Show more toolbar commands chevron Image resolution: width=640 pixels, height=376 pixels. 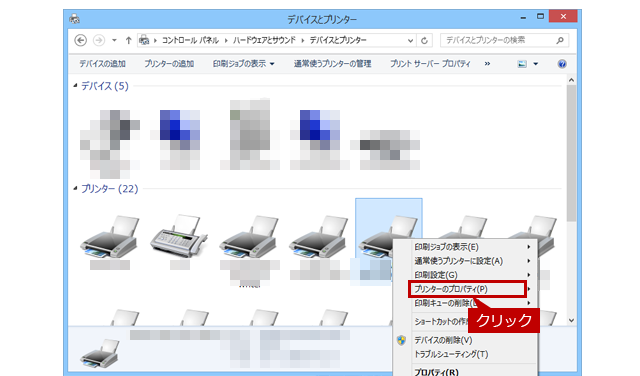click(x=487, y=64)
